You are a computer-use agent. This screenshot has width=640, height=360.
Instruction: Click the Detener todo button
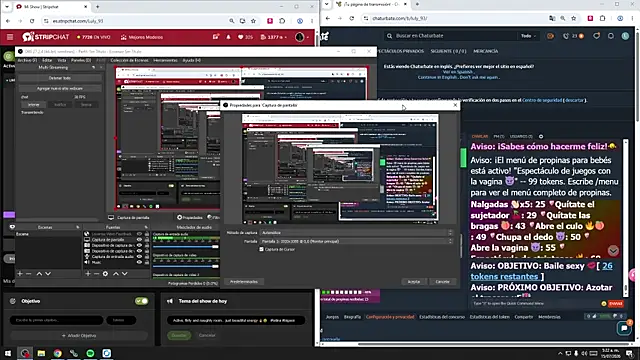[60, 78]
